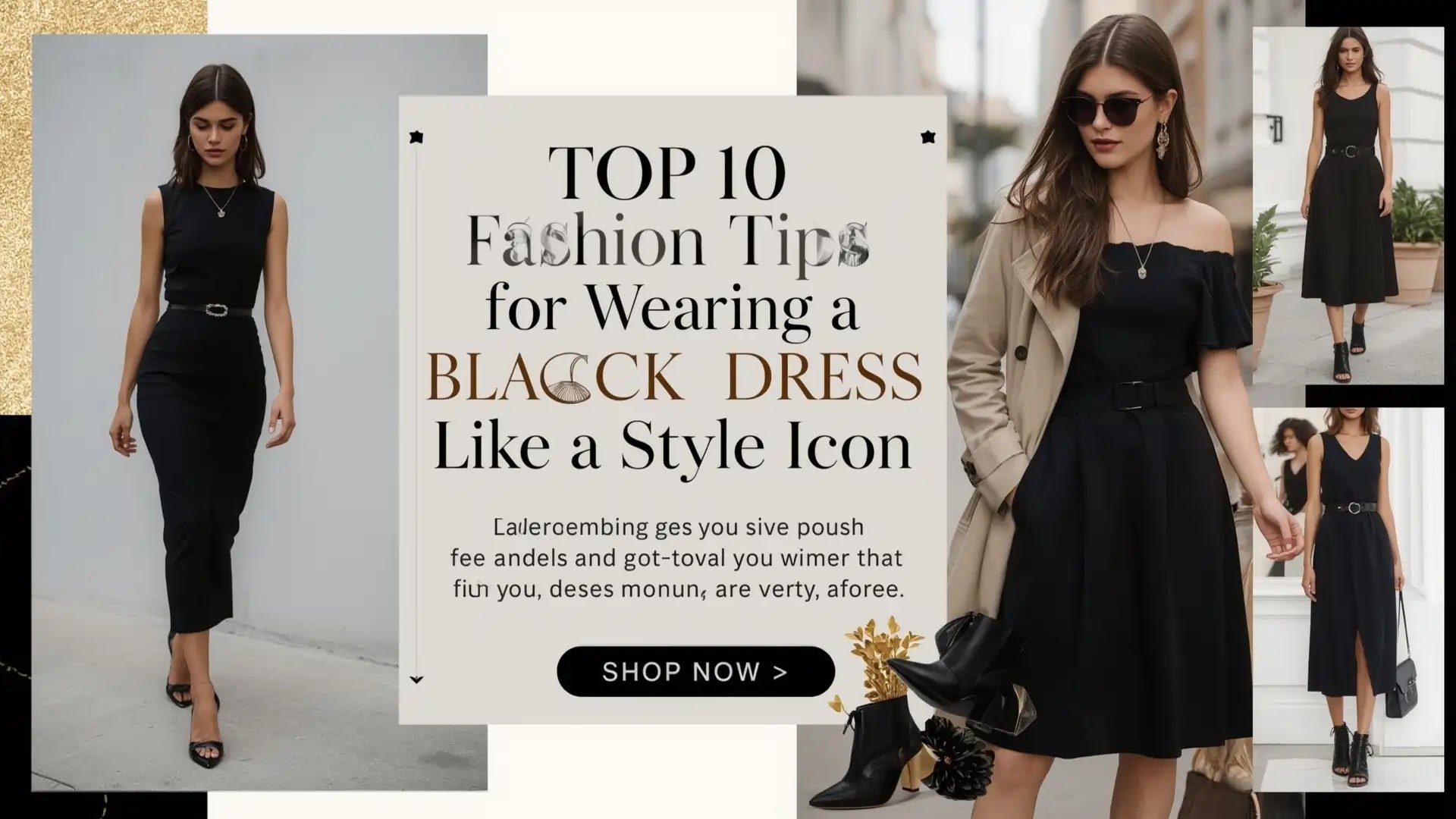This screenshot has height=819, width=1456.
Task: Click the Fashion Tips heading text
Action: pyautogui.click(x=667, y=241)
